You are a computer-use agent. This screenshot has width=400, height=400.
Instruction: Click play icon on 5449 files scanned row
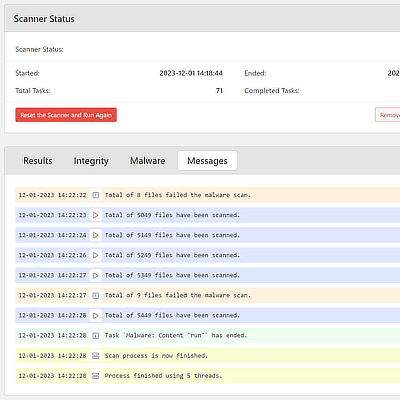[96, 315]
